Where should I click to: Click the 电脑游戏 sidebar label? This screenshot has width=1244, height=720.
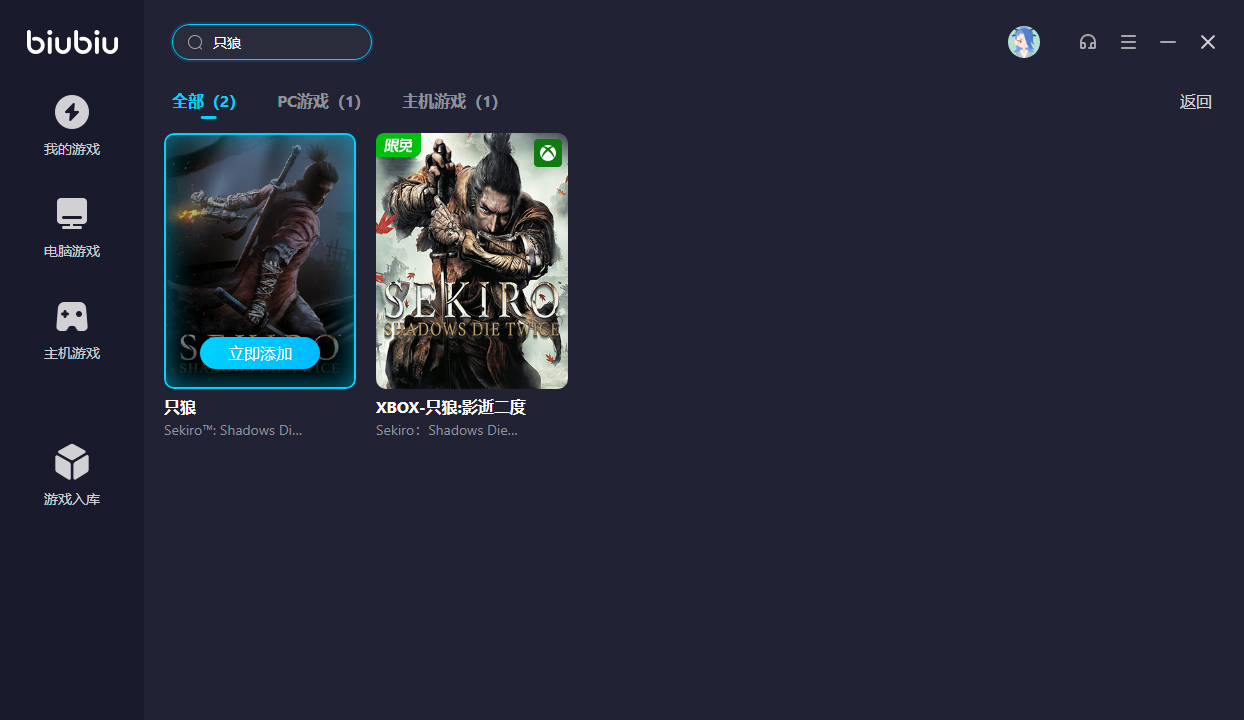72,252
